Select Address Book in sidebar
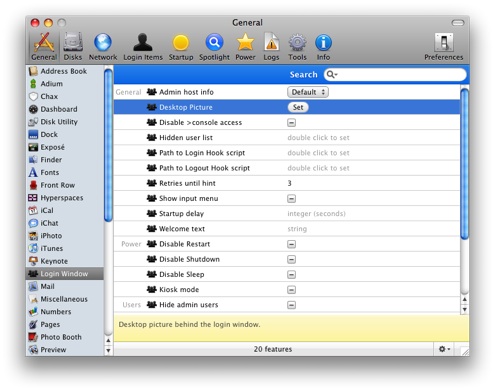Screen dimensions: 495x391 (64, 71)
